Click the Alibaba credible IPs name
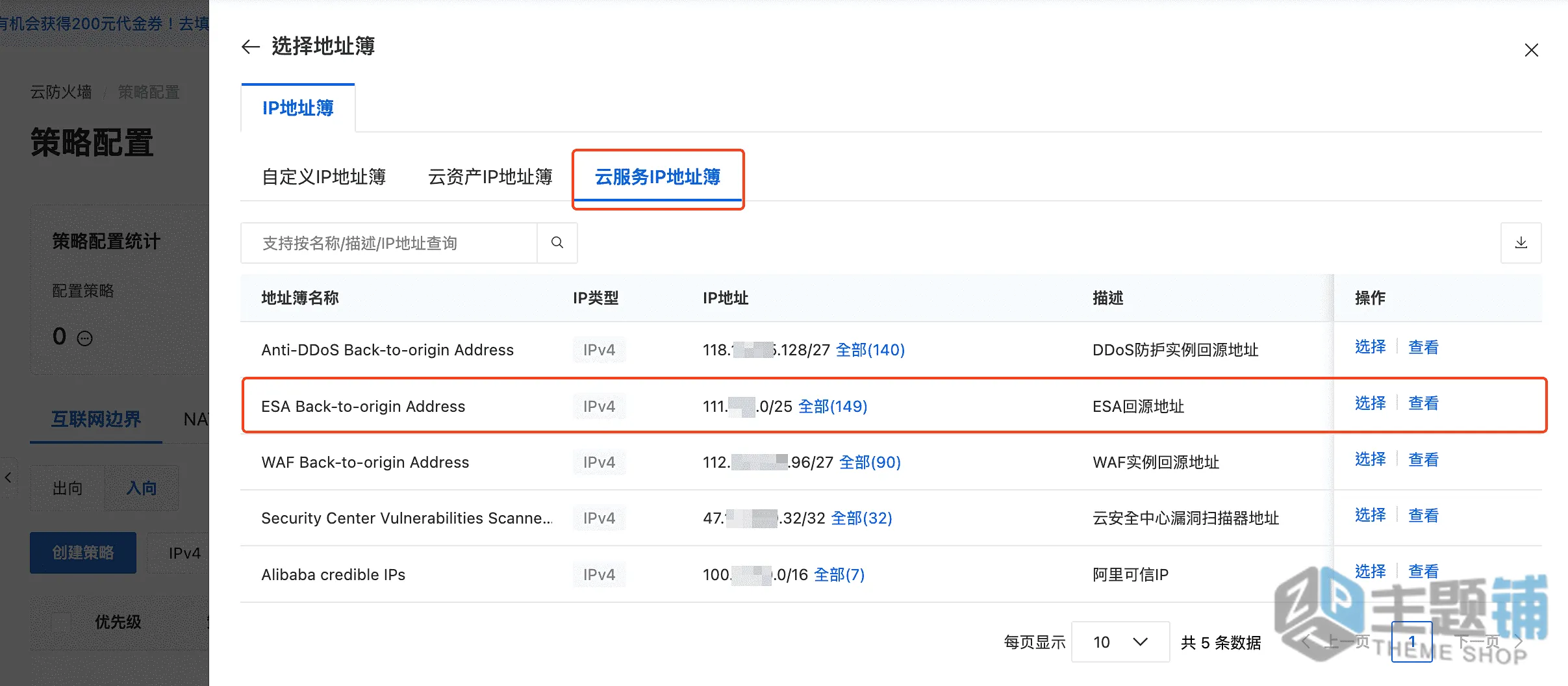This screenshot has width=1568, height=686. (333, 575)
